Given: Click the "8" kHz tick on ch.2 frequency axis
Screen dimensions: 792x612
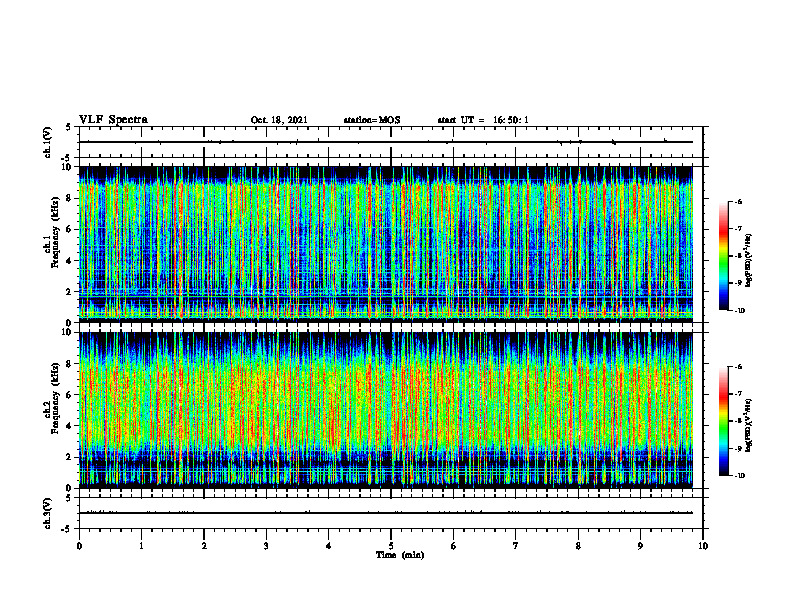Looking at the screenshot, I should click(x=69, y=364).
